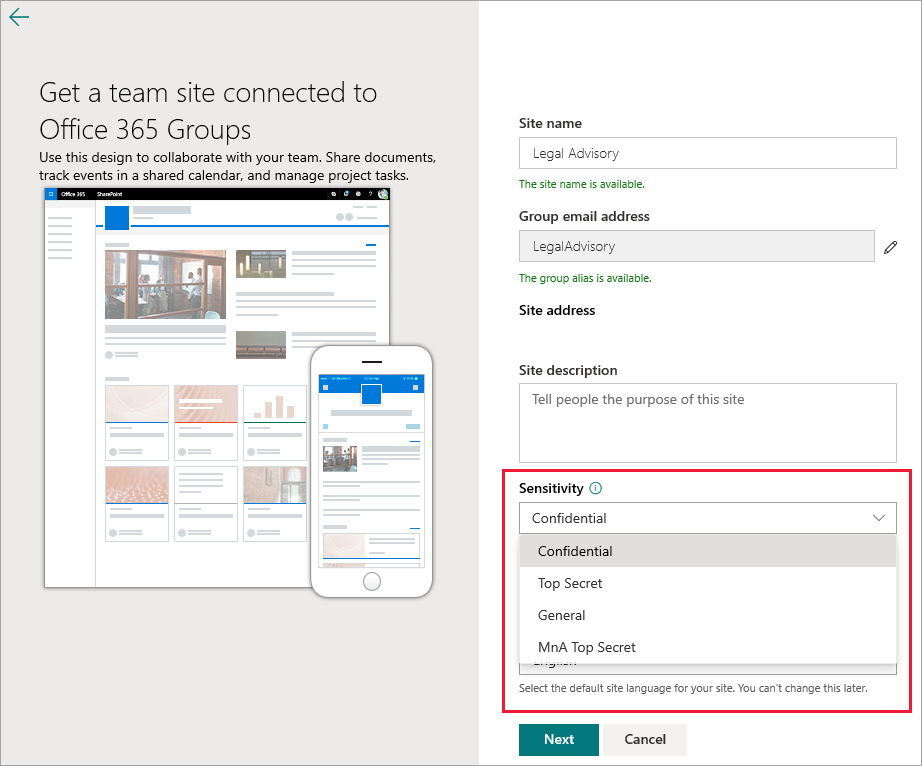Viewport: 922px width, 766px height.
Task: Focus the Site name field
Action: pyautogui.click(x=707, y=153)
